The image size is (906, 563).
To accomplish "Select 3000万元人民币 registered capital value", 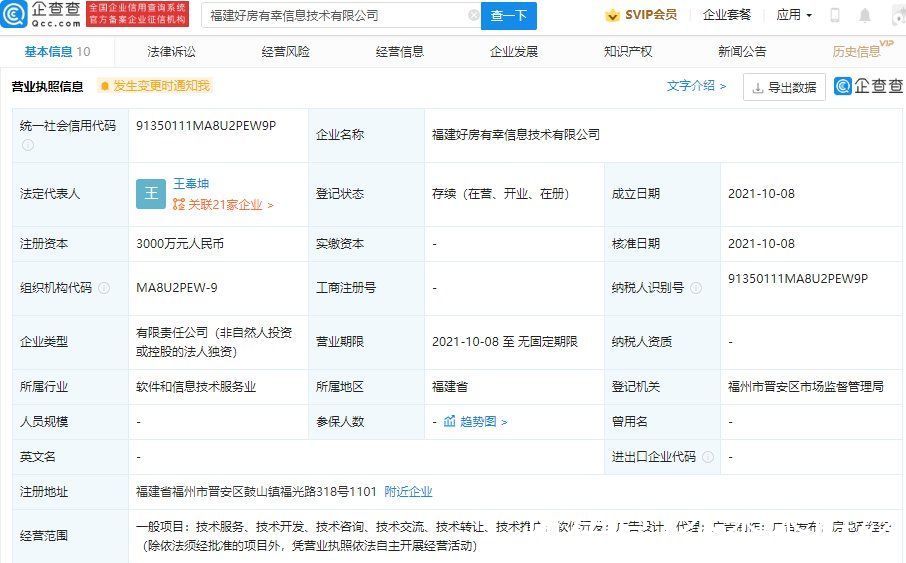I will (180, 243).
